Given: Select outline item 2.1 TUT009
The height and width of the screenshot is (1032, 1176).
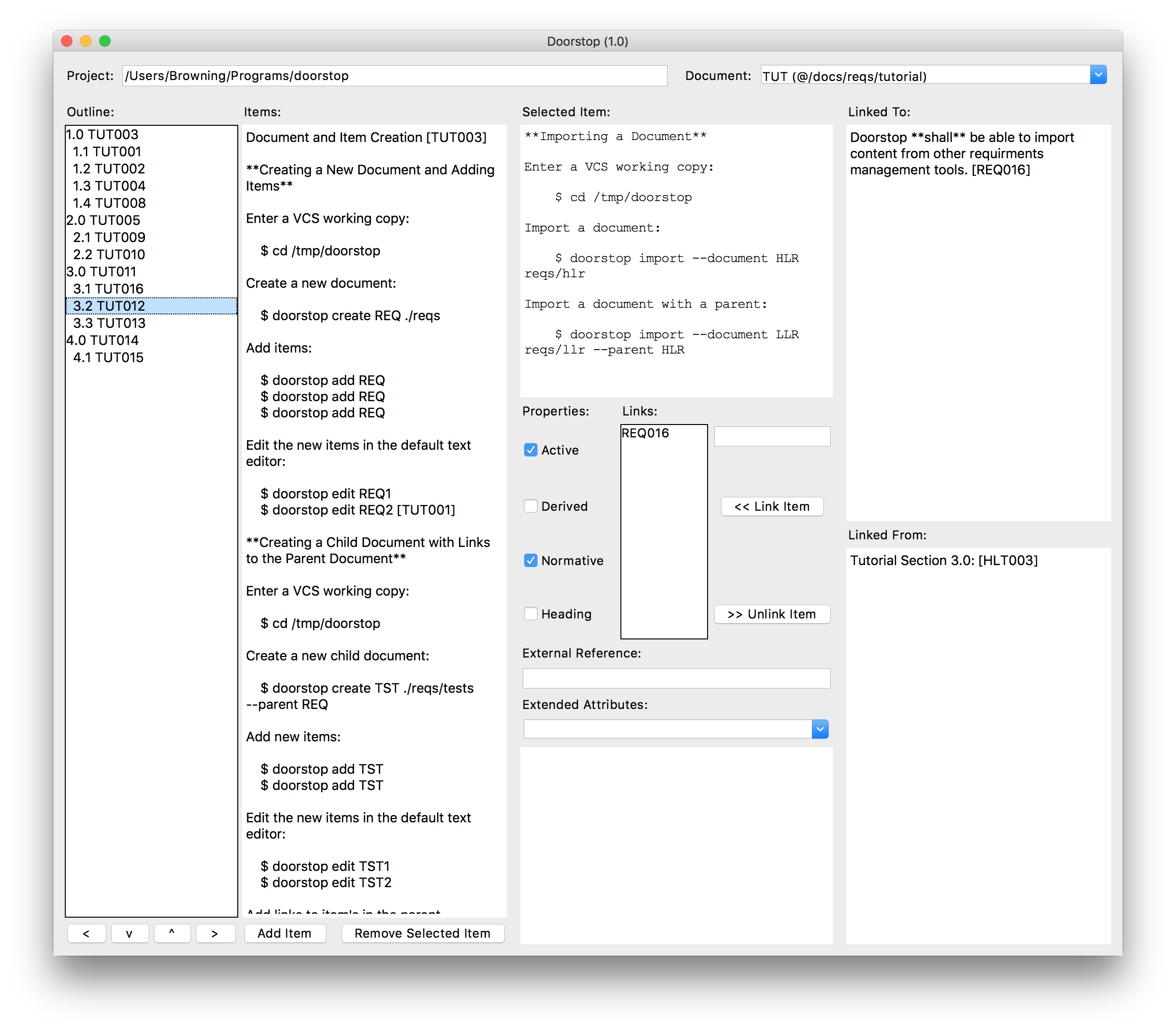Looking at the screenshot, I should (152, 237).
